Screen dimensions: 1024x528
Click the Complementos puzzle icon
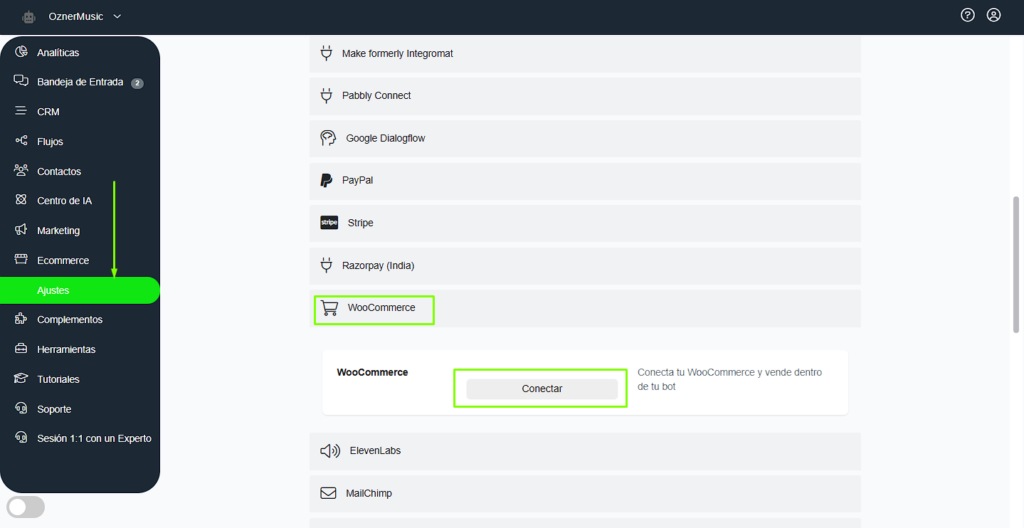tap(21, 319)
